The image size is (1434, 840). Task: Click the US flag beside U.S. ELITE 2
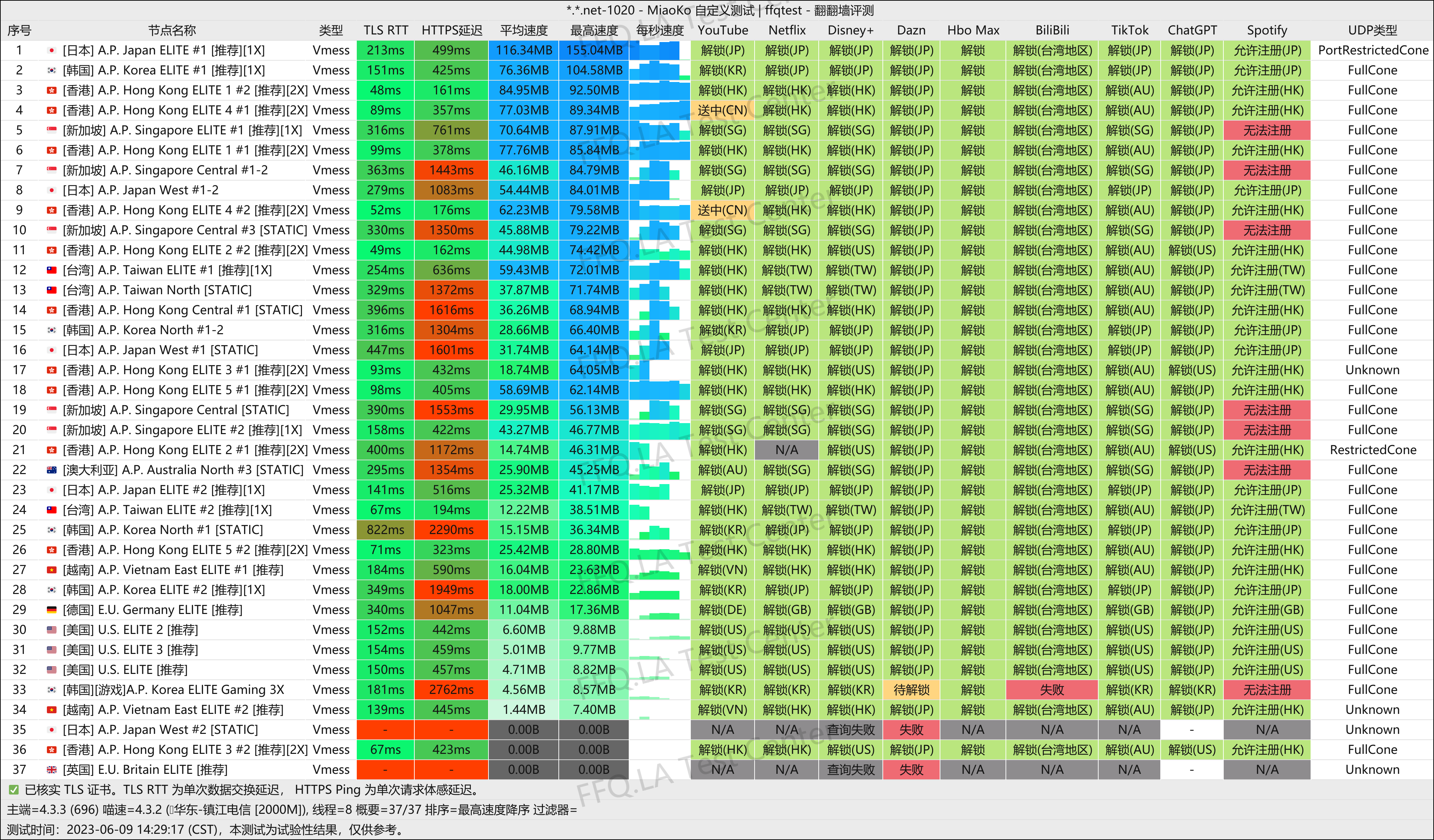coord(52,629)
